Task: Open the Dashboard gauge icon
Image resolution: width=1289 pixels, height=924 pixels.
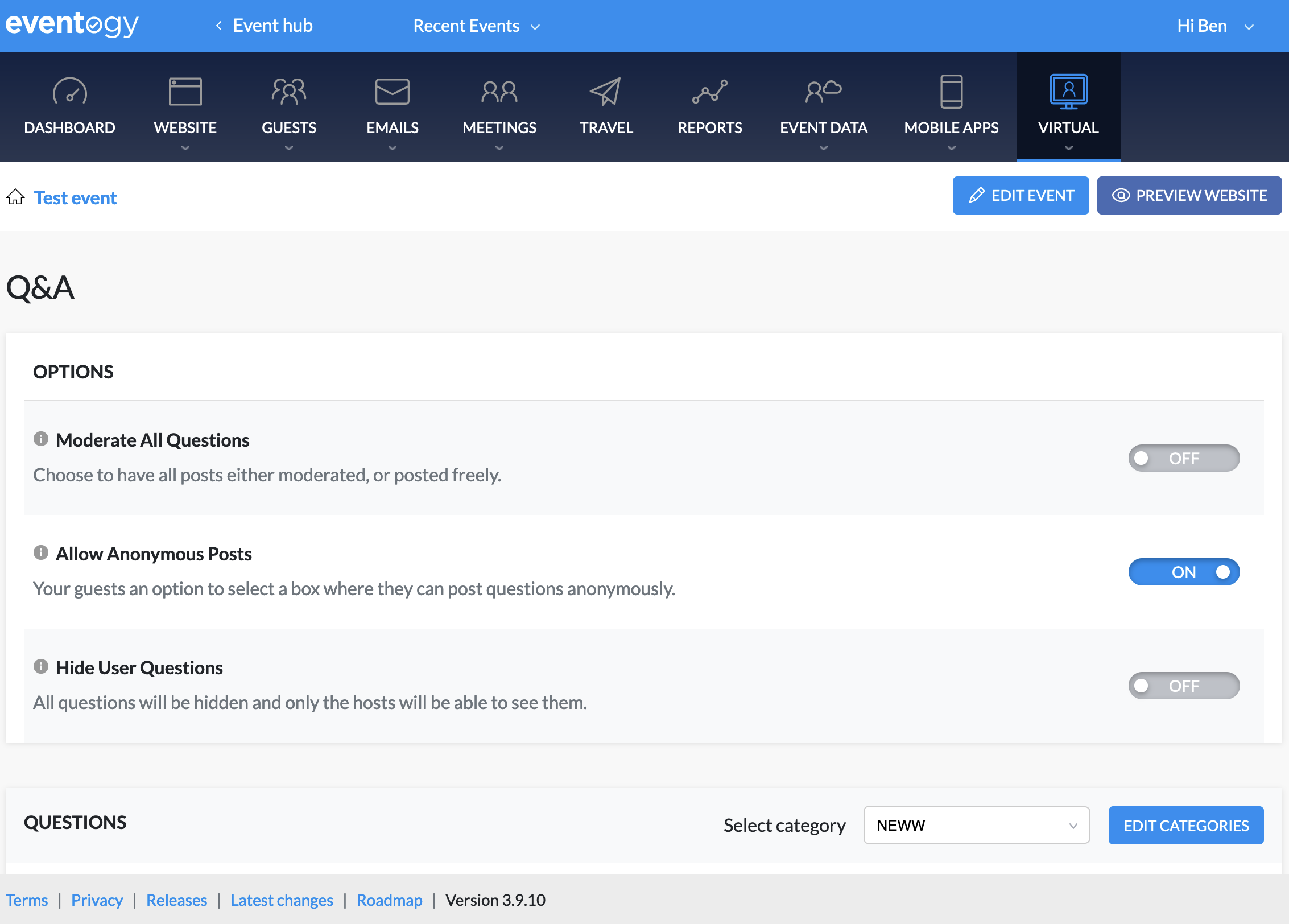Action: point(69,92)
